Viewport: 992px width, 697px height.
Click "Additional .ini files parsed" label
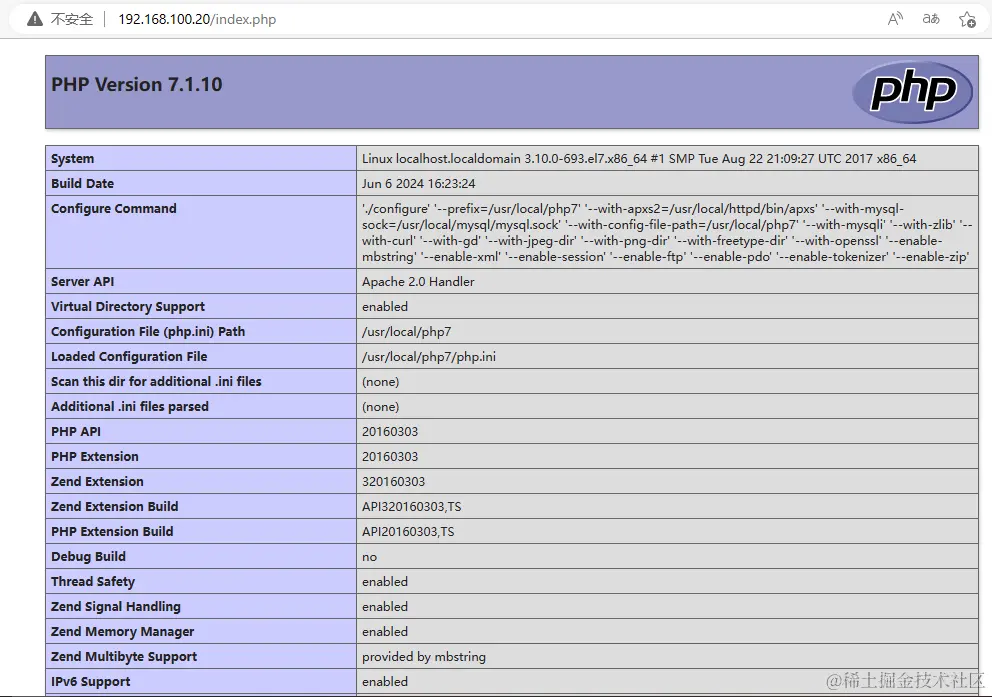tap(130, 407)
